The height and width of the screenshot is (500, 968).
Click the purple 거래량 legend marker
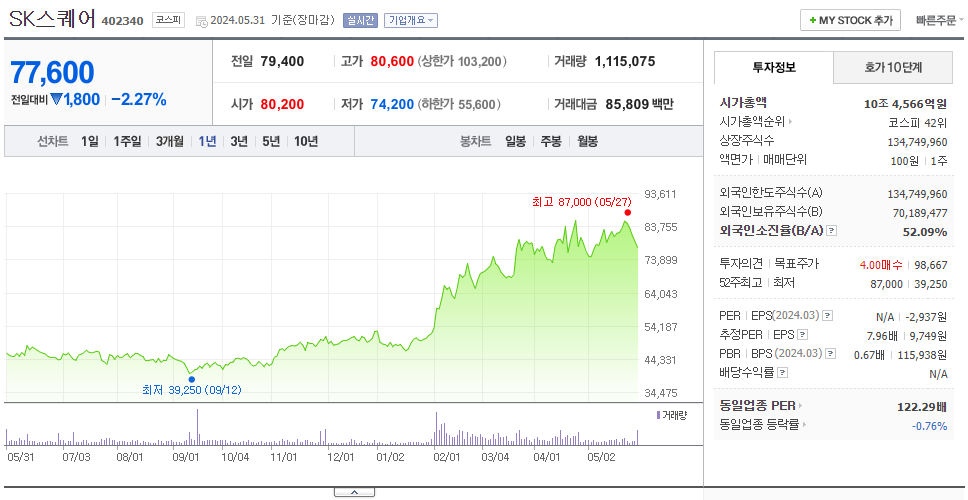click(x=658, y=415)
